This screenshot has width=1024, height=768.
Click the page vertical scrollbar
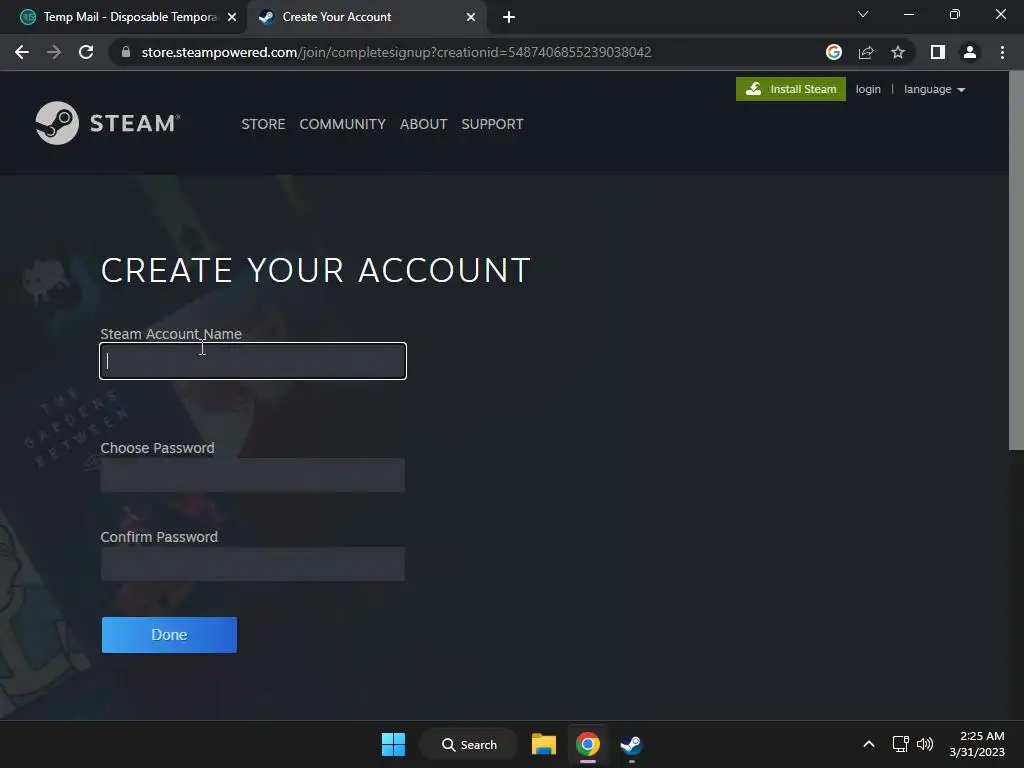1016,261
